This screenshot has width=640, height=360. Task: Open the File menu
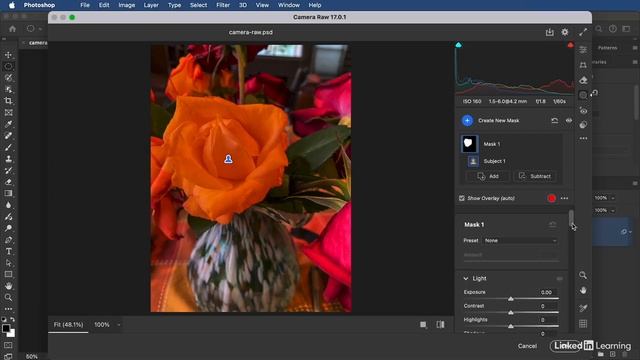[x=85, y=5]
